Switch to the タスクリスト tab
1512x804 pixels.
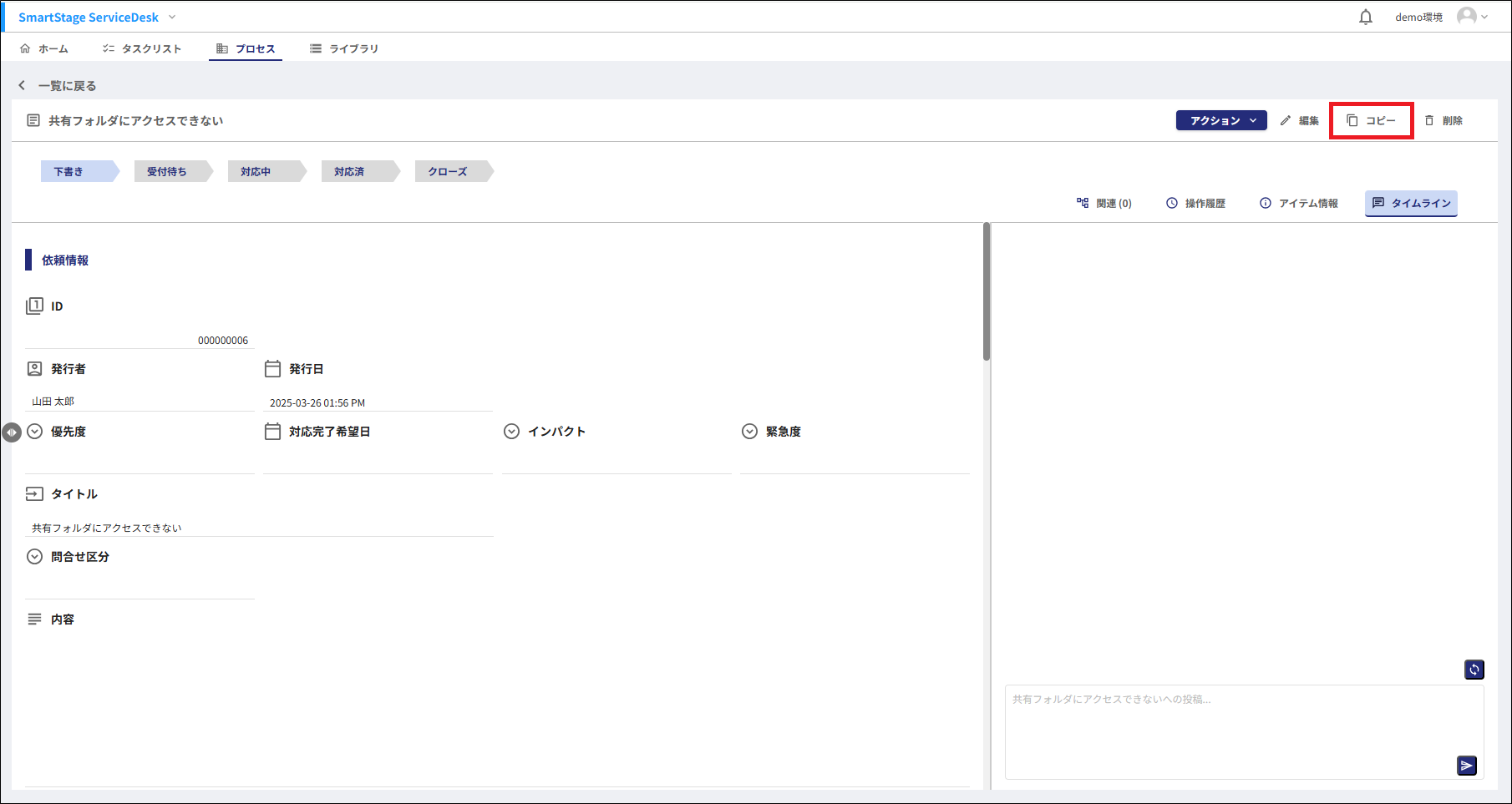click(x=142, y=48)
